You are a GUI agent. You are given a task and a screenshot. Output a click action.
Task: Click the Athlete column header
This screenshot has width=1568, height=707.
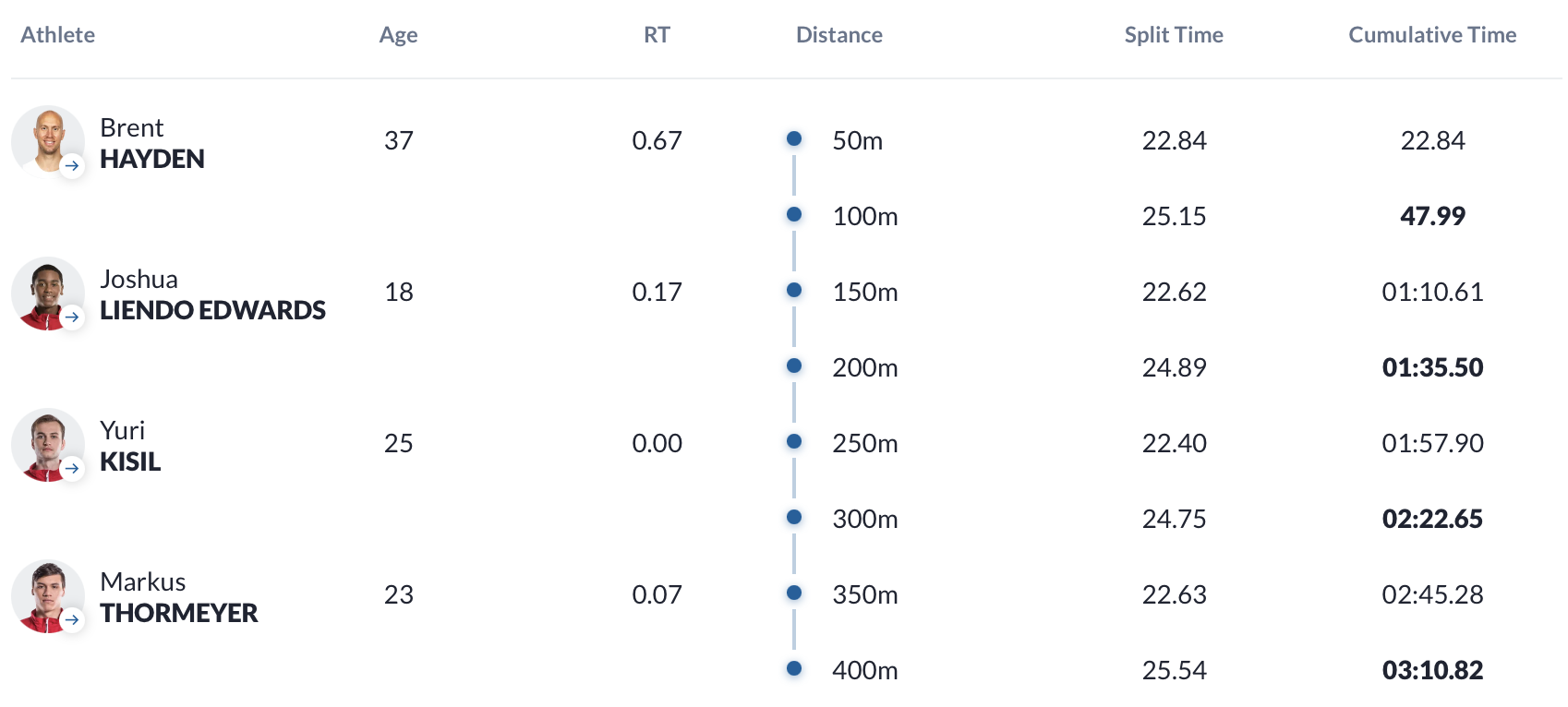coord(58,35)
